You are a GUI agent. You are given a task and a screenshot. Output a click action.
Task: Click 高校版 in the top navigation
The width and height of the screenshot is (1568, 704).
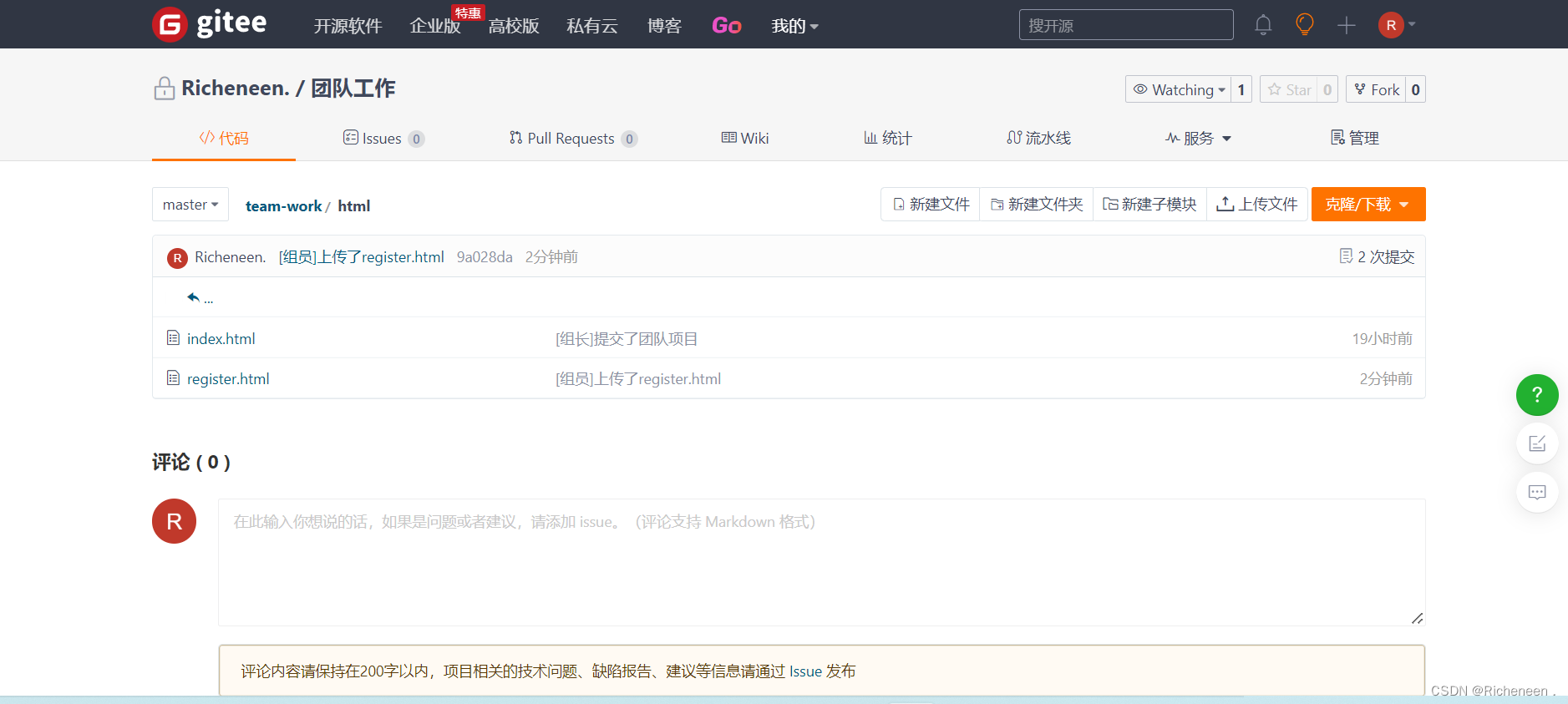tap(514, 26)
